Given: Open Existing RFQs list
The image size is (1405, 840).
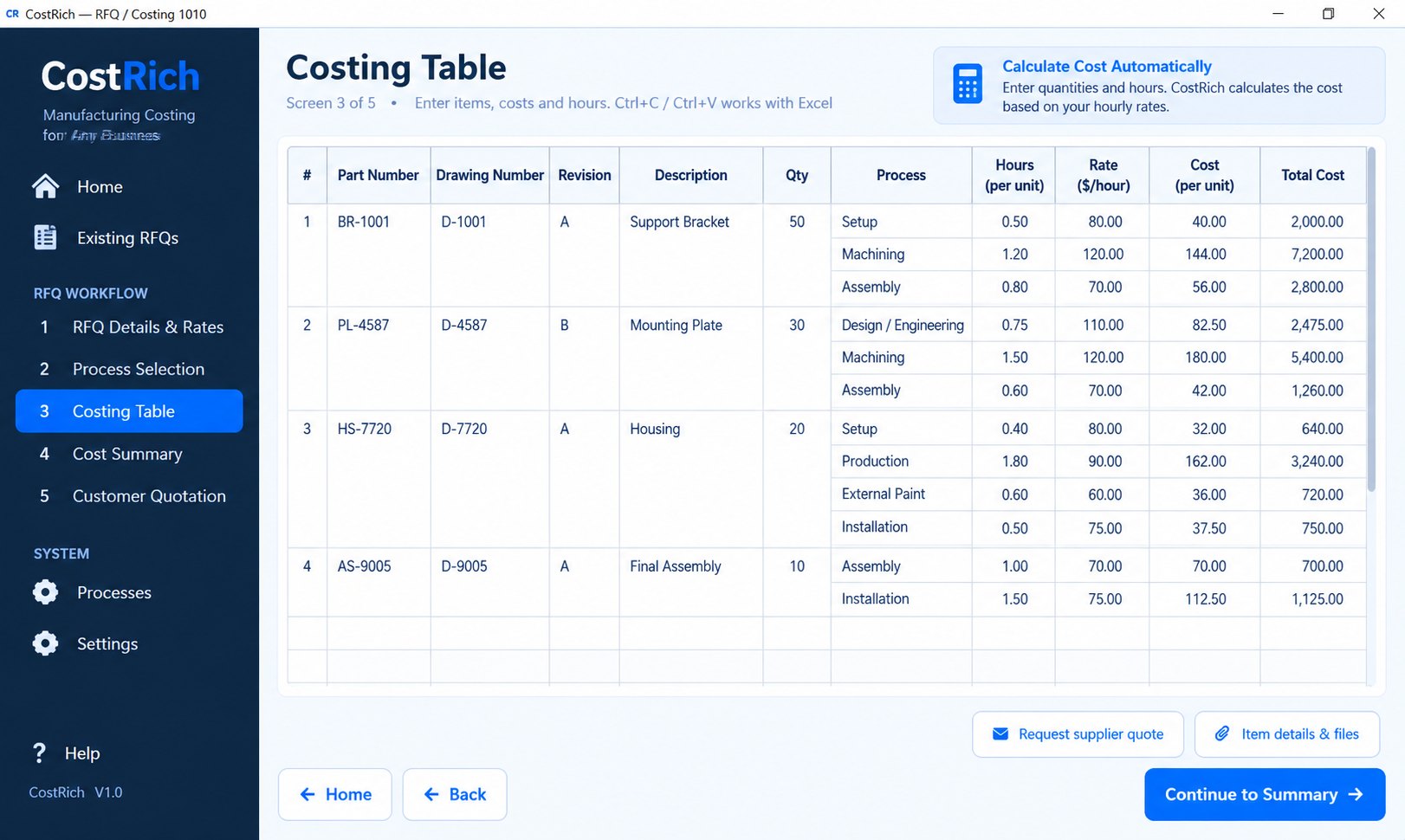Looking at the screenshot, I should pyautogui.click(x=127, y=238).
